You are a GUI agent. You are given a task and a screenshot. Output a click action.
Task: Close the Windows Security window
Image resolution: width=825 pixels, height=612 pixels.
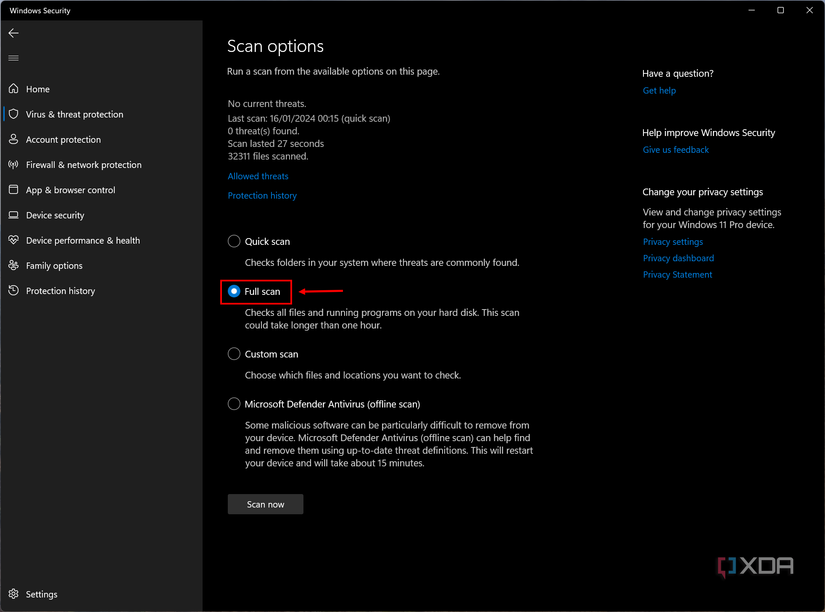pyautogui.click(x=810, y=11)
